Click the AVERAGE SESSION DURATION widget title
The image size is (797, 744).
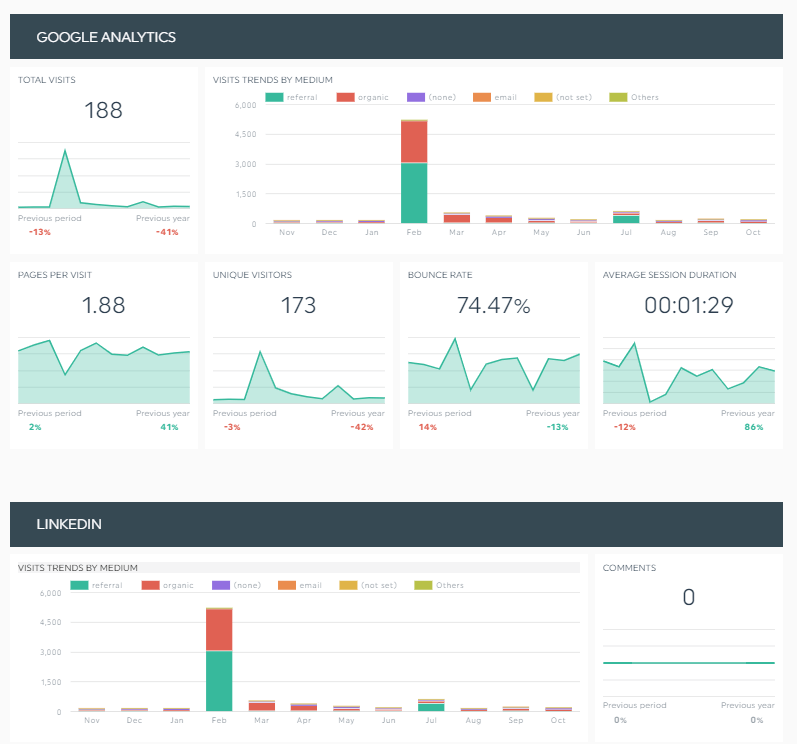click(x=669, y=275)
